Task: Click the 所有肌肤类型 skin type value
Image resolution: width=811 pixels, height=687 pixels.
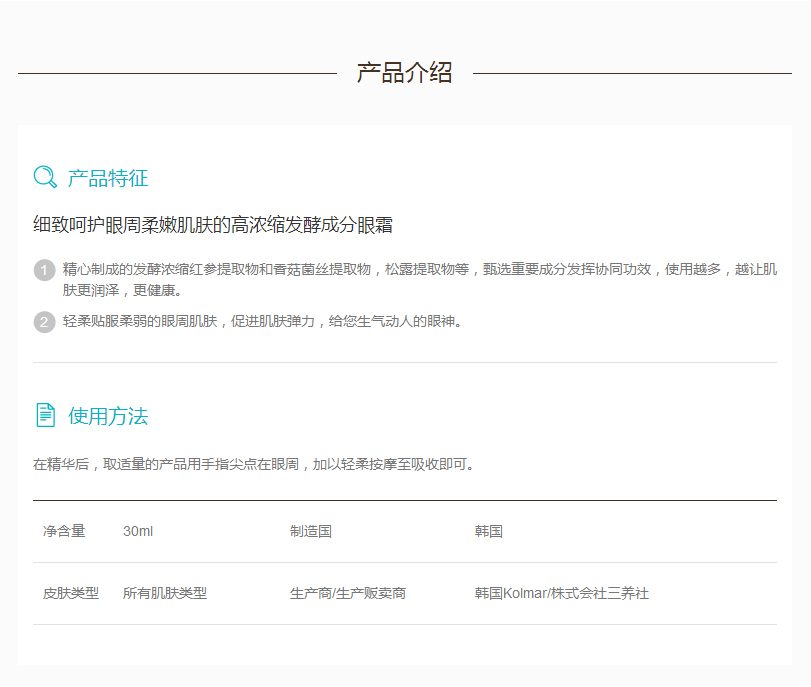Action: tap(165, 593)
